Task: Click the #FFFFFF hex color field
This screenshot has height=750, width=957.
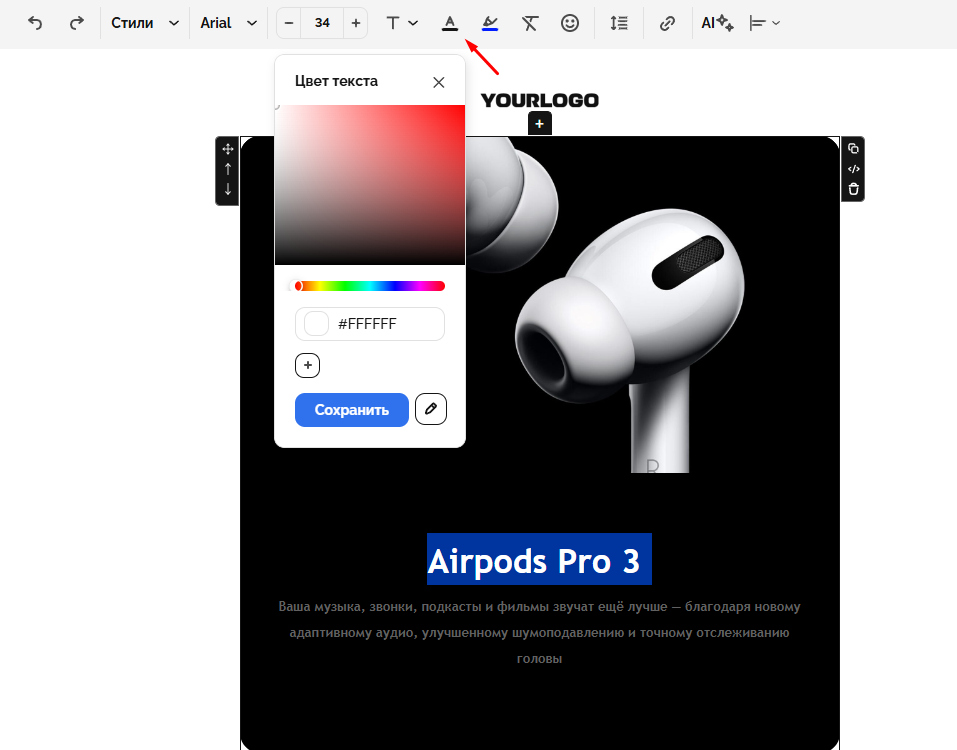Action: (385, 324)
